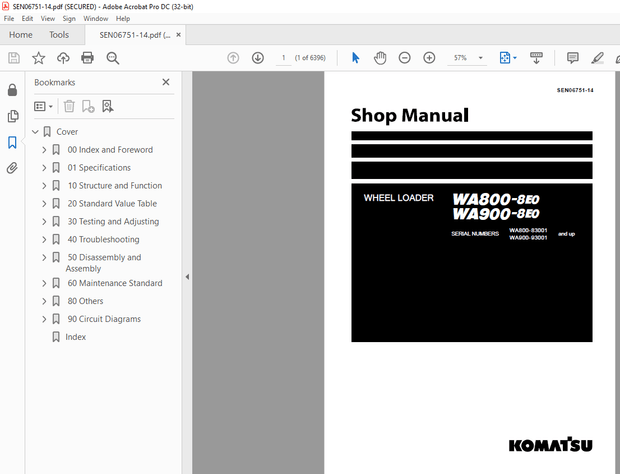Click the Save file icon
620x474 pixels.
pyautogui.click(x=14, y=58)
